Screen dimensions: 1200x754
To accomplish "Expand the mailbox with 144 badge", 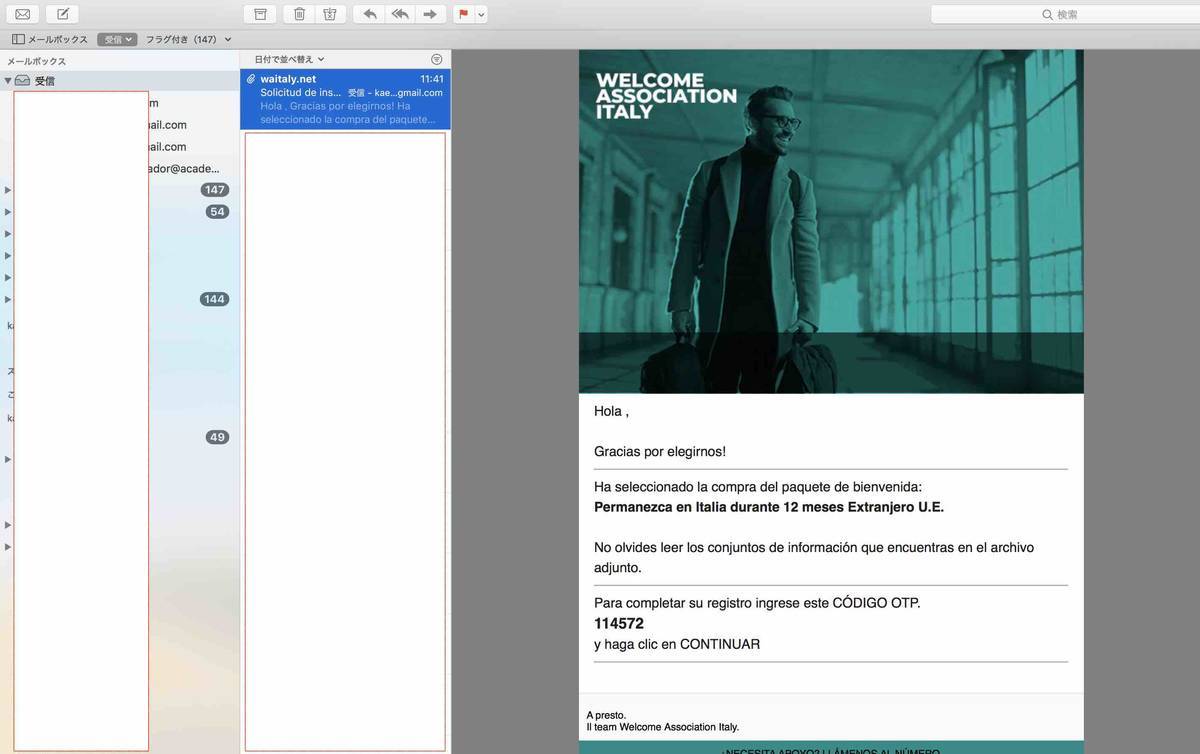I will click(8, 299).
